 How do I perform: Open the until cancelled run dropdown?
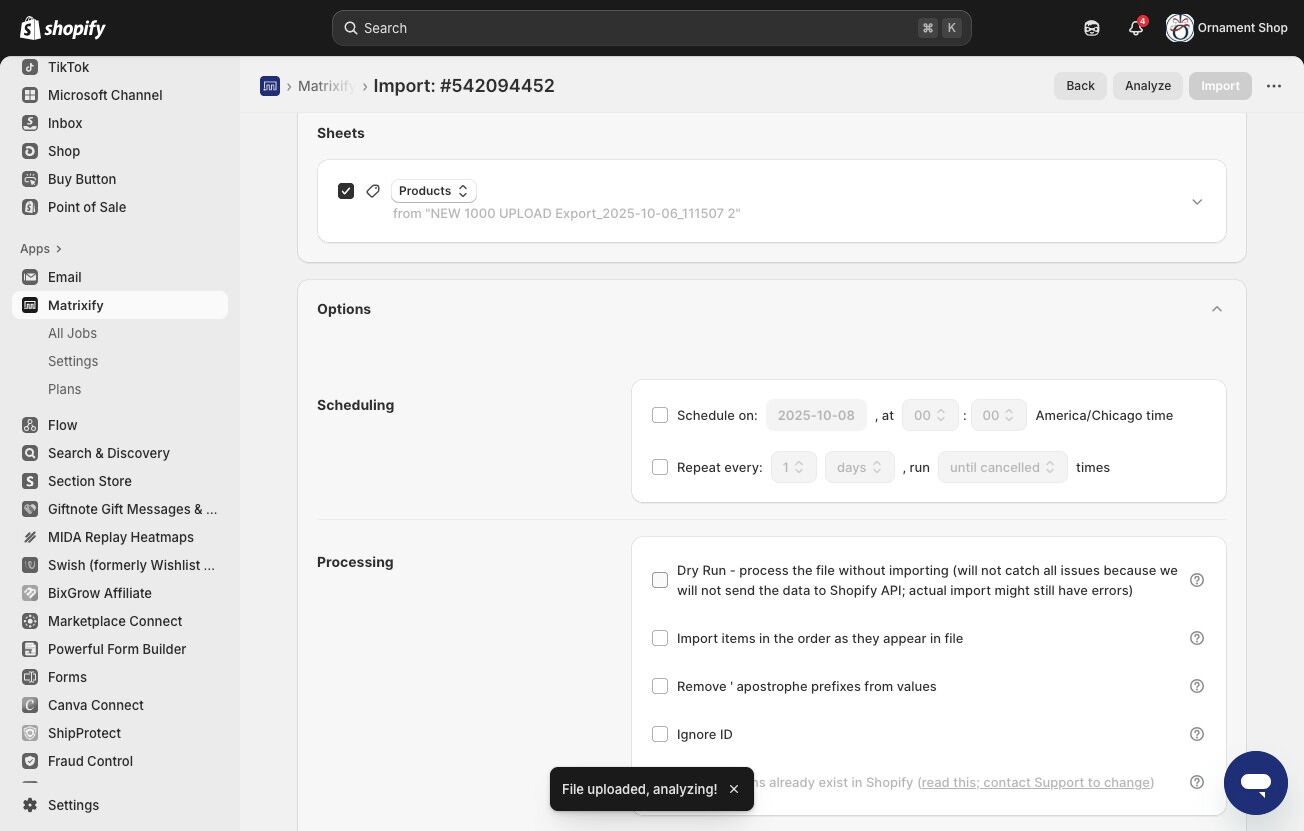[x=1003, y=467]
